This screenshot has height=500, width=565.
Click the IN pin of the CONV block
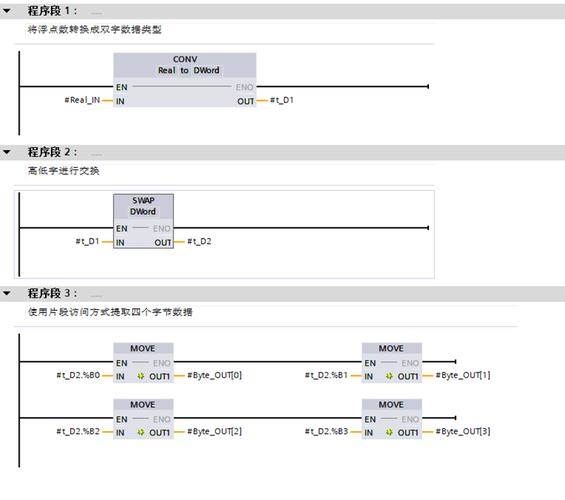coord(120,101)
